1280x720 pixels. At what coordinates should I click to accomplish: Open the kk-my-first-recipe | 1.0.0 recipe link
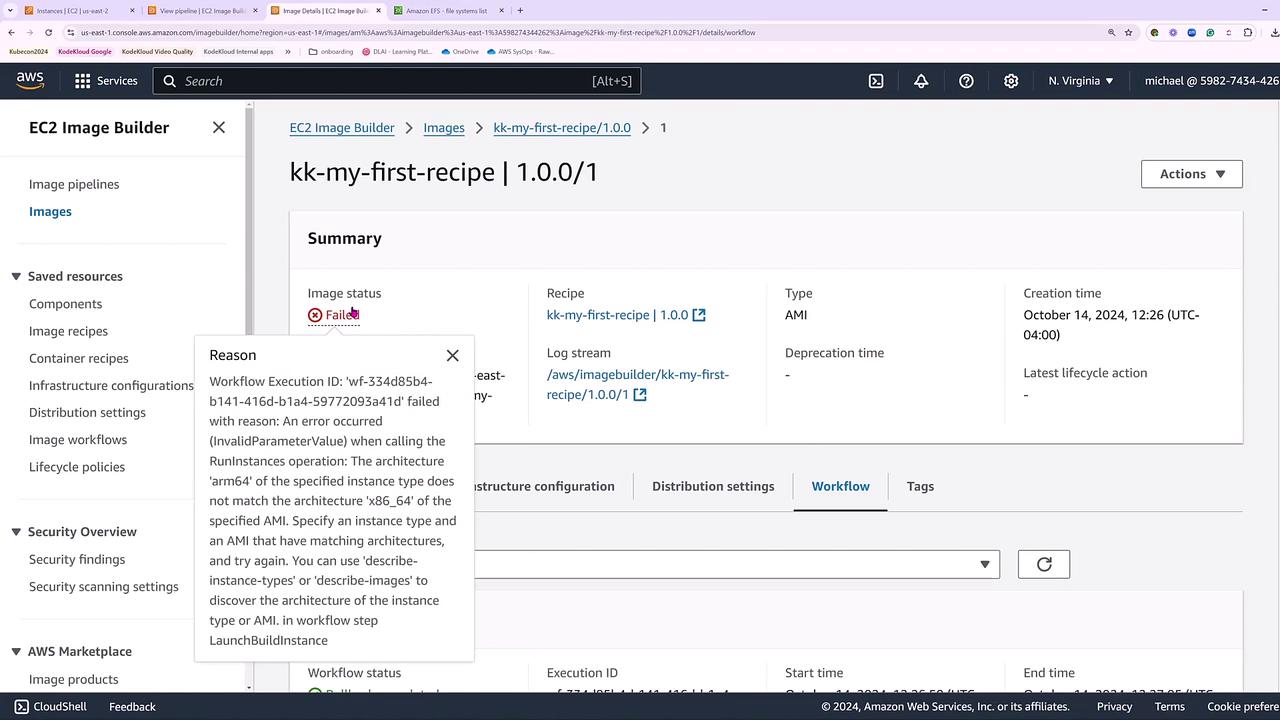(617, 315)
